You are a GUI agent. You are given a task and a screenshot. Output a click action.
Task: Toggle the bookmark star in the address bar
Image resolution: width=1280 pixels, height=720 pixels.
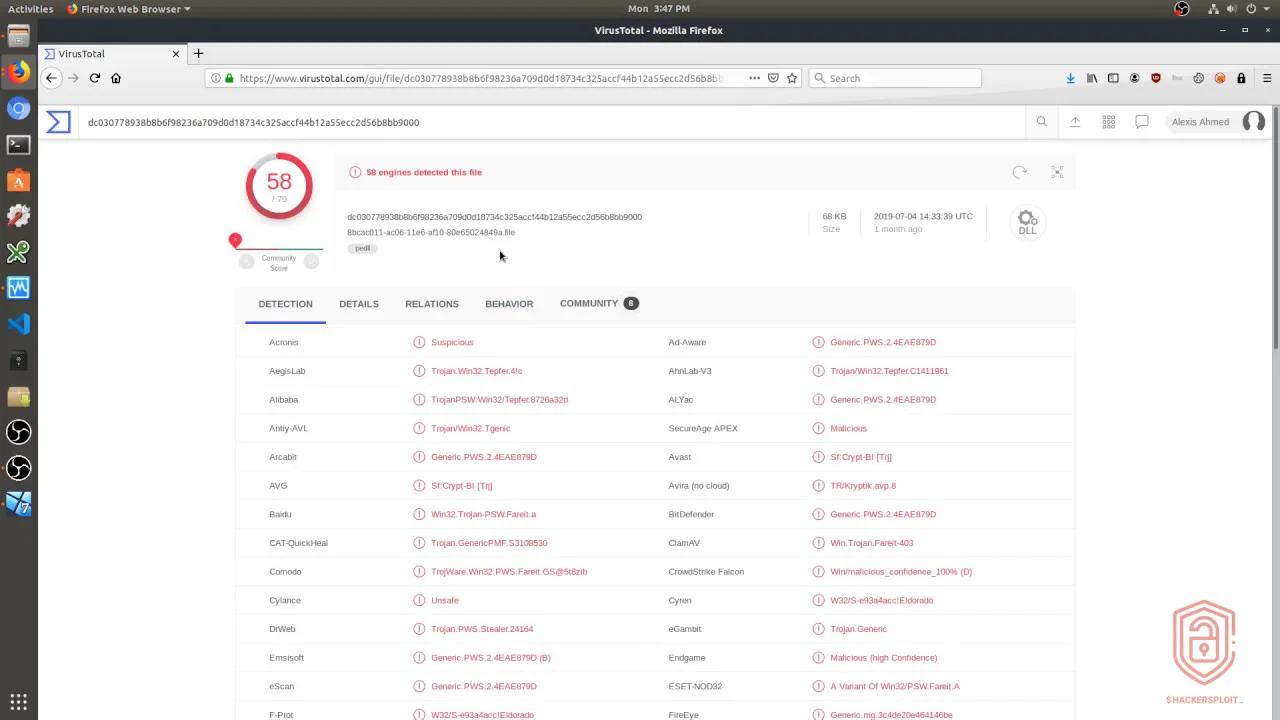click(792, 78)
